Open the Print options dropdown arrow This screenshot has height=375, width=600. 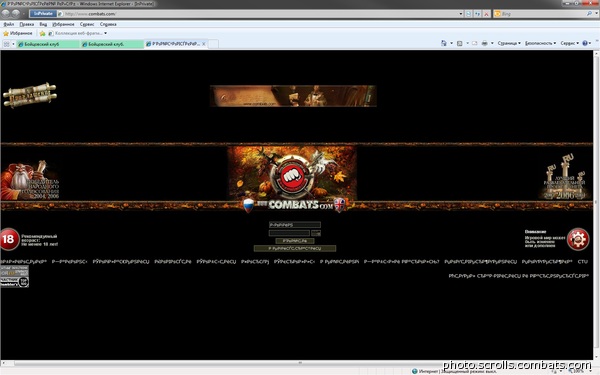click(x=492, y=43)
